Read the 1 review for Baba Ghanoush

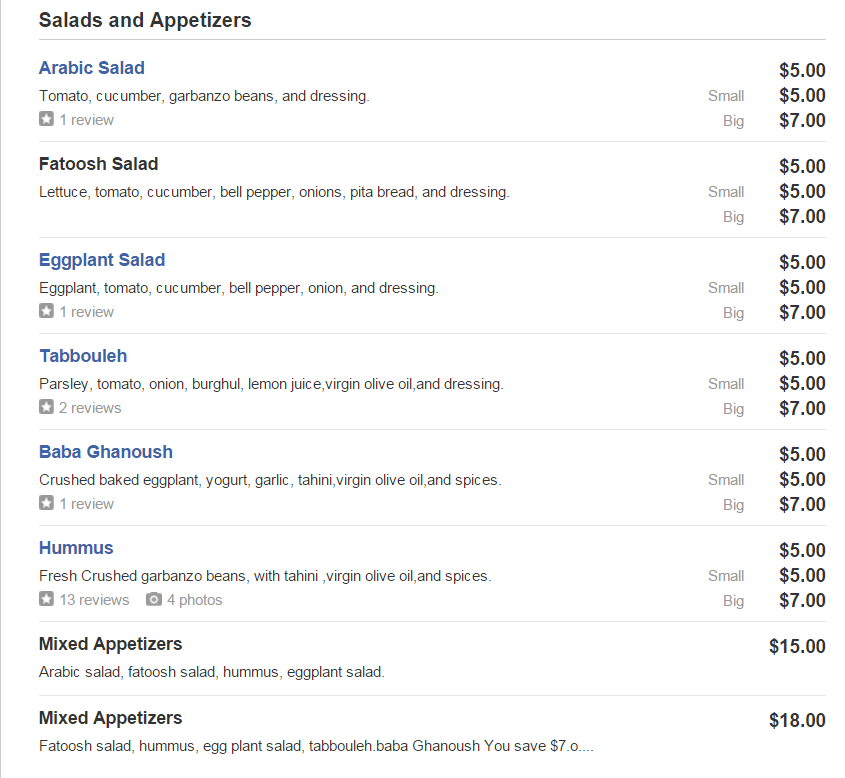point(86,504)
